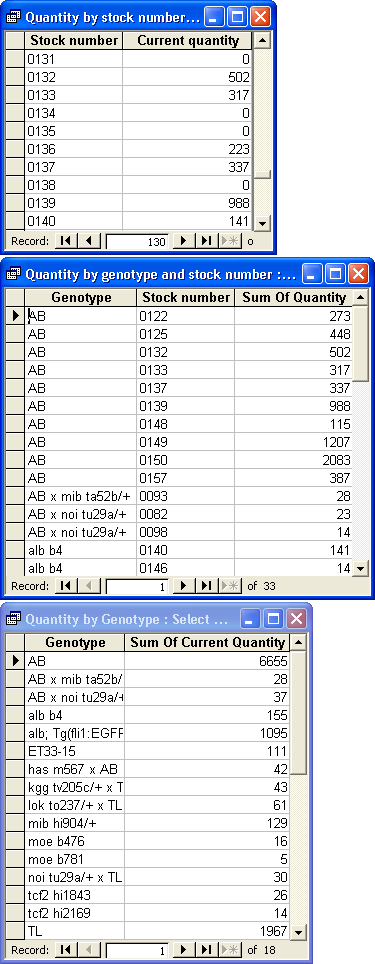Click quantity 2083 cell
Screen dimensions: 375x964
click(294, 460)
